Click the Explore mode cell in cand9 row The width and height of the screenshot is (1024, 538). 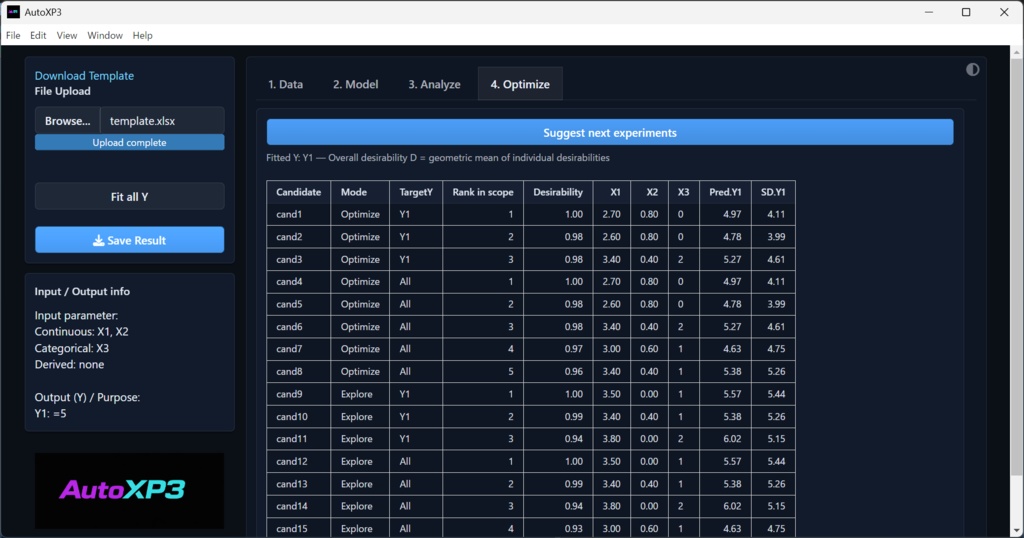tap(360, 394)
